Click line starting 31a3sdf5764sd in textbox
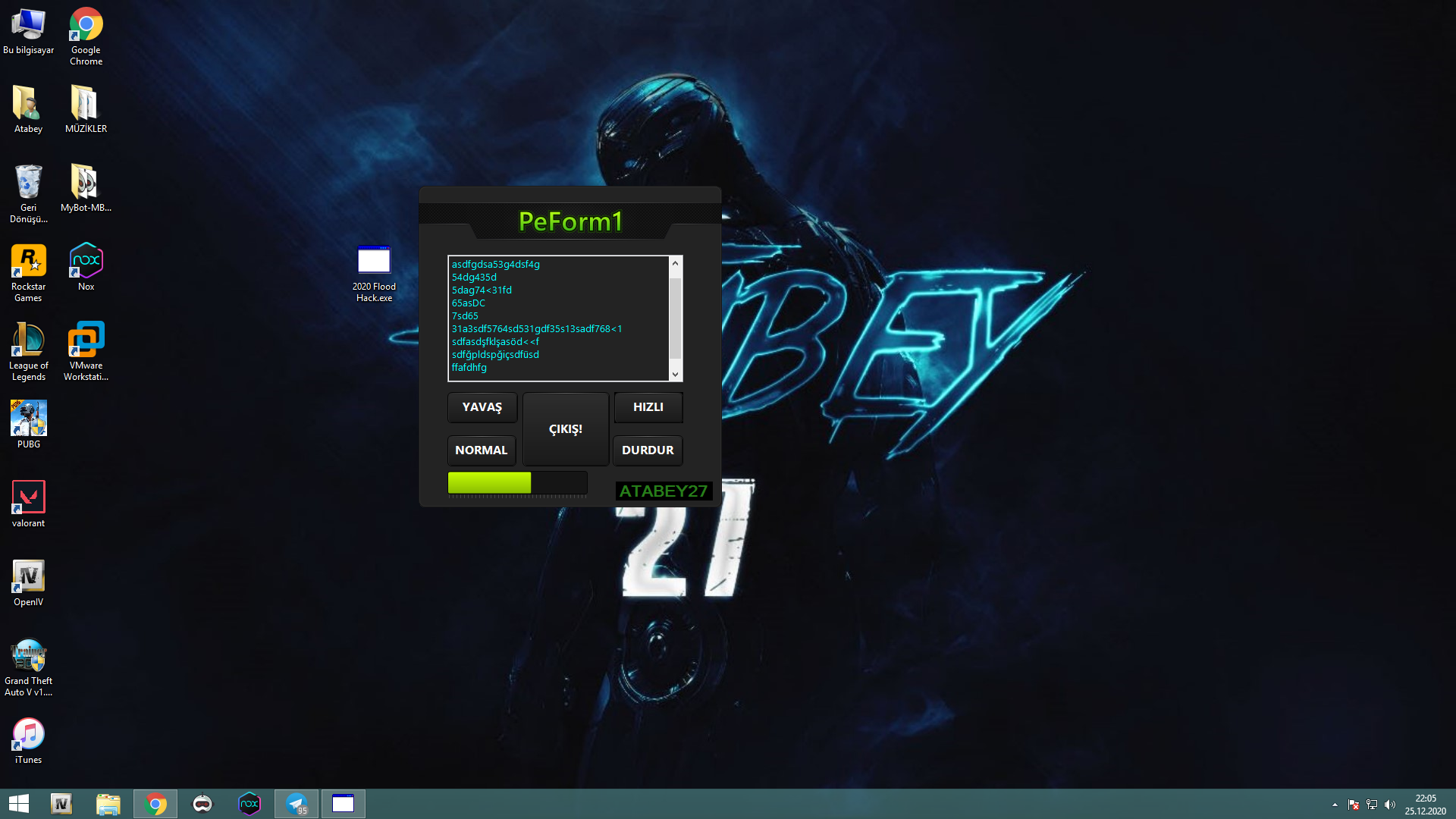Viewport: 1456px width, 819px height. [x=537, y=329]
